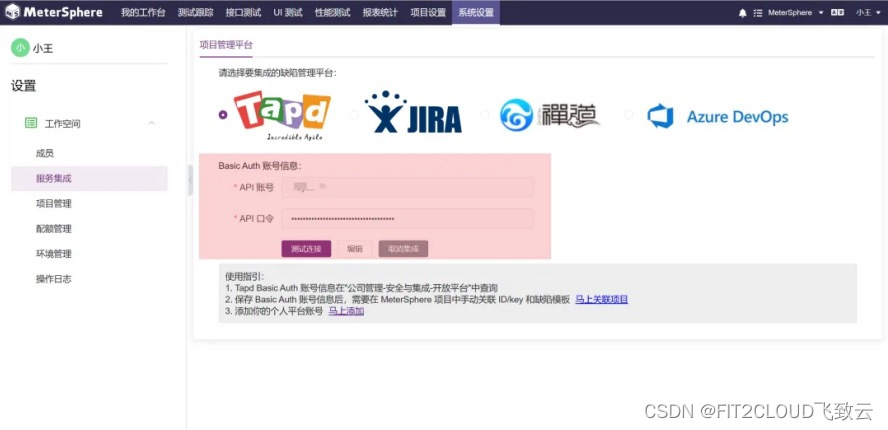Click the 测试连接 button
The image size is (888, 430).
click(x=306, y=249)
